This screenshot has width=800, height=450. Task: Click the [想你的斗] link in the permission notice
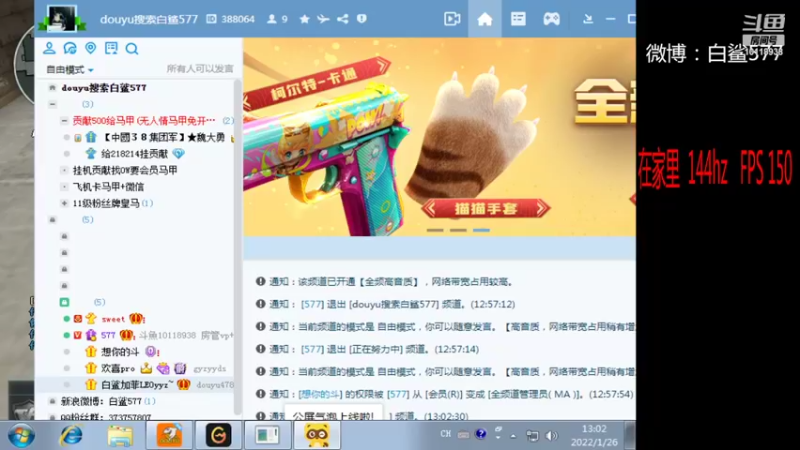click(x=320, y=394)
